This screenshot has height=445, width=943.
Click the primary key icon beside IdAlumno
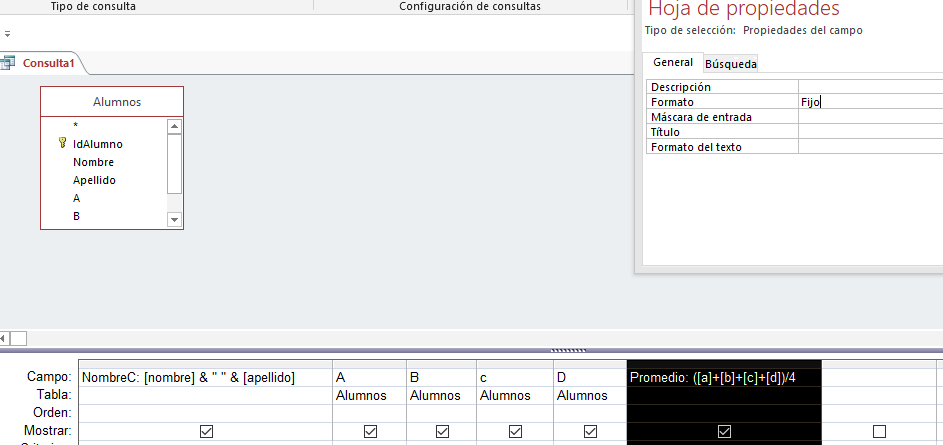63,143
